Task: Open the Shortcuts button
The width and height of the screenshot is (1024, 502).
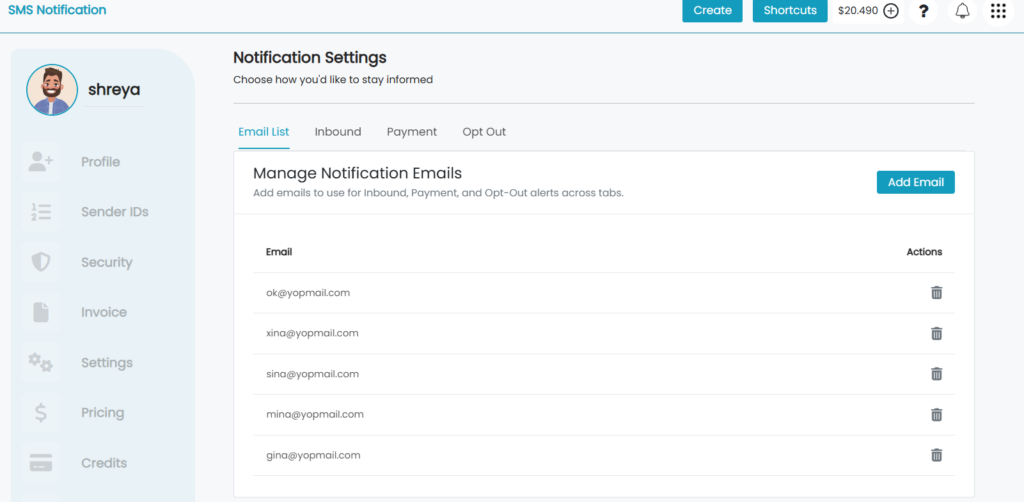Action: click(x=790, y=10)
